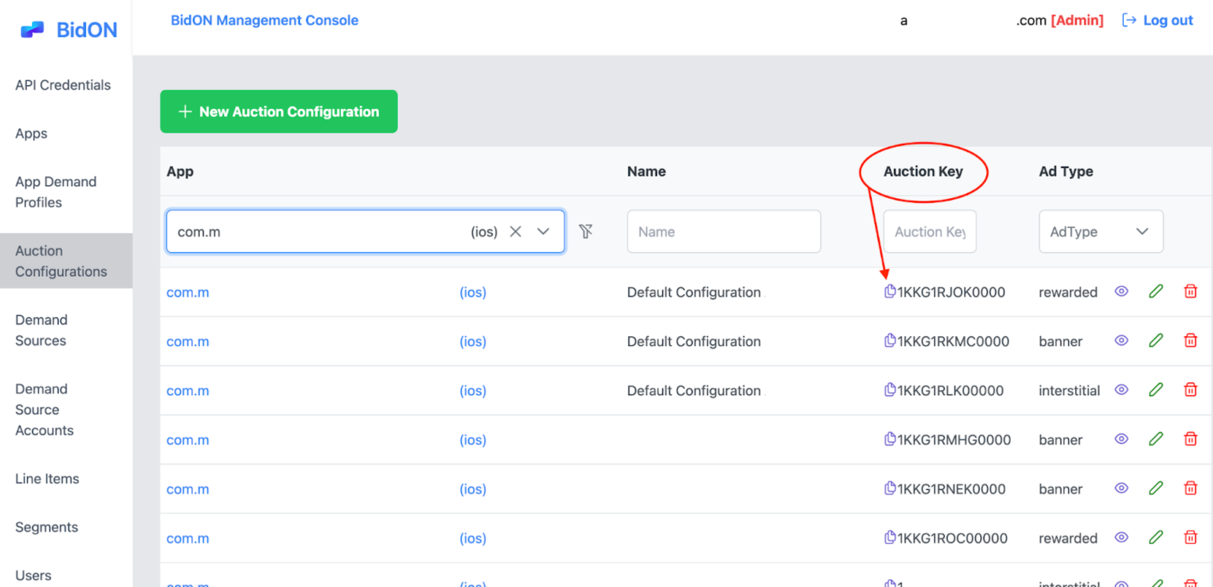Open the AdType dropdown
Screen dimensions: 1213x587
click(x=1100, y=231)
